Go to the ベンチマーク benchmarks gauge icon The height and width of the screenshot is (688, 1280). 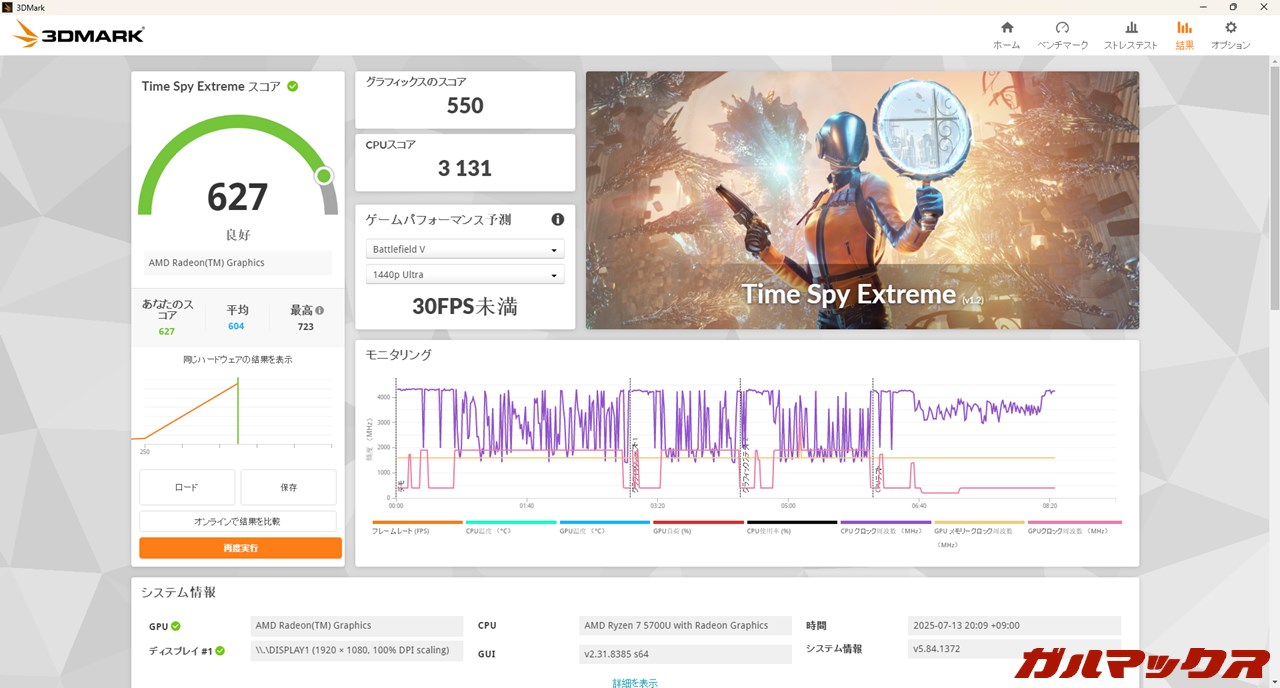pyautogui.click(x=1062, y=28)
